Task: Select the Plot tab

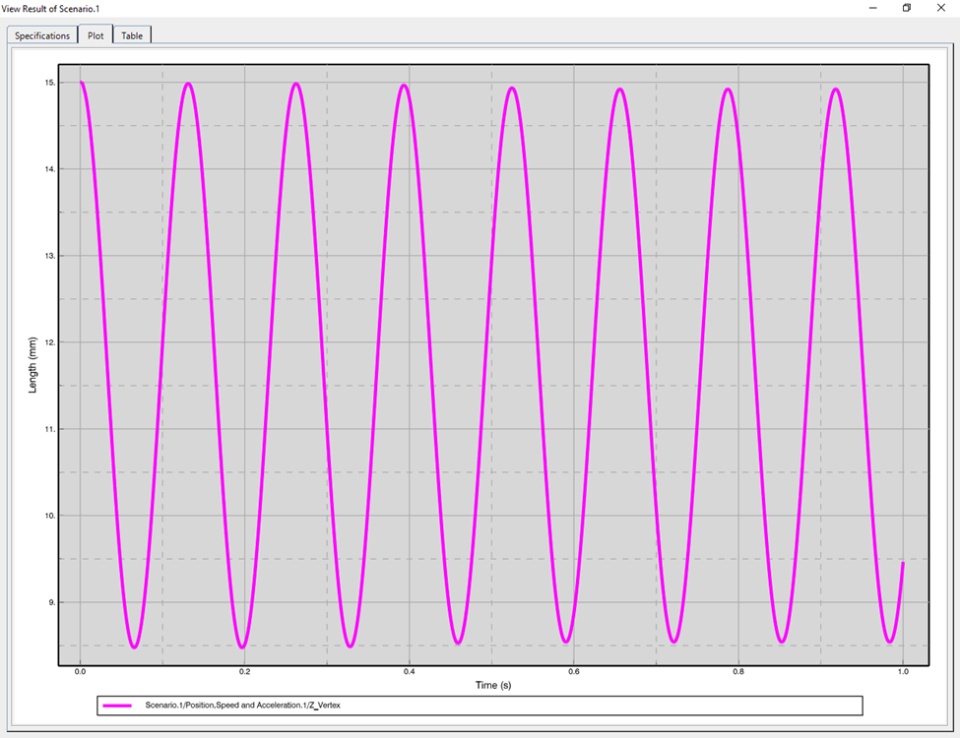Action: pos(96,35)
